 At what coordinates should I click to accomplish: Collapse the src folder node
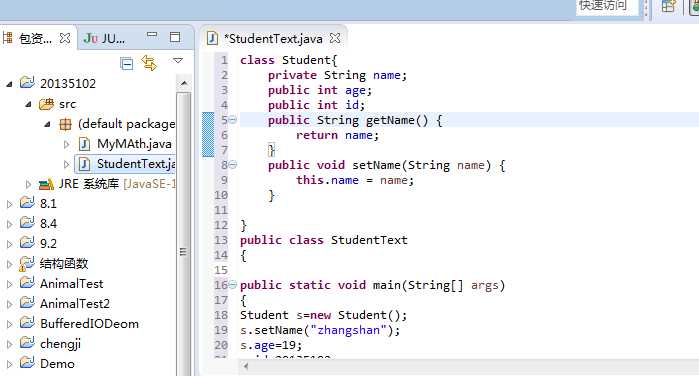pyautogui.click(x=28, y=104)
